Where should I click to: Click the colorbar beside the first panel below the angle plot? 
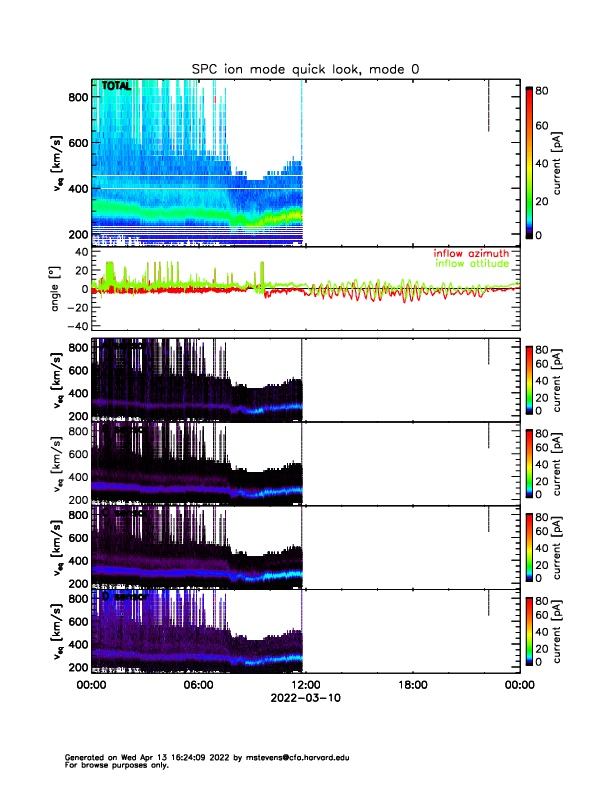pyautogui.click(x=529, y=379)
